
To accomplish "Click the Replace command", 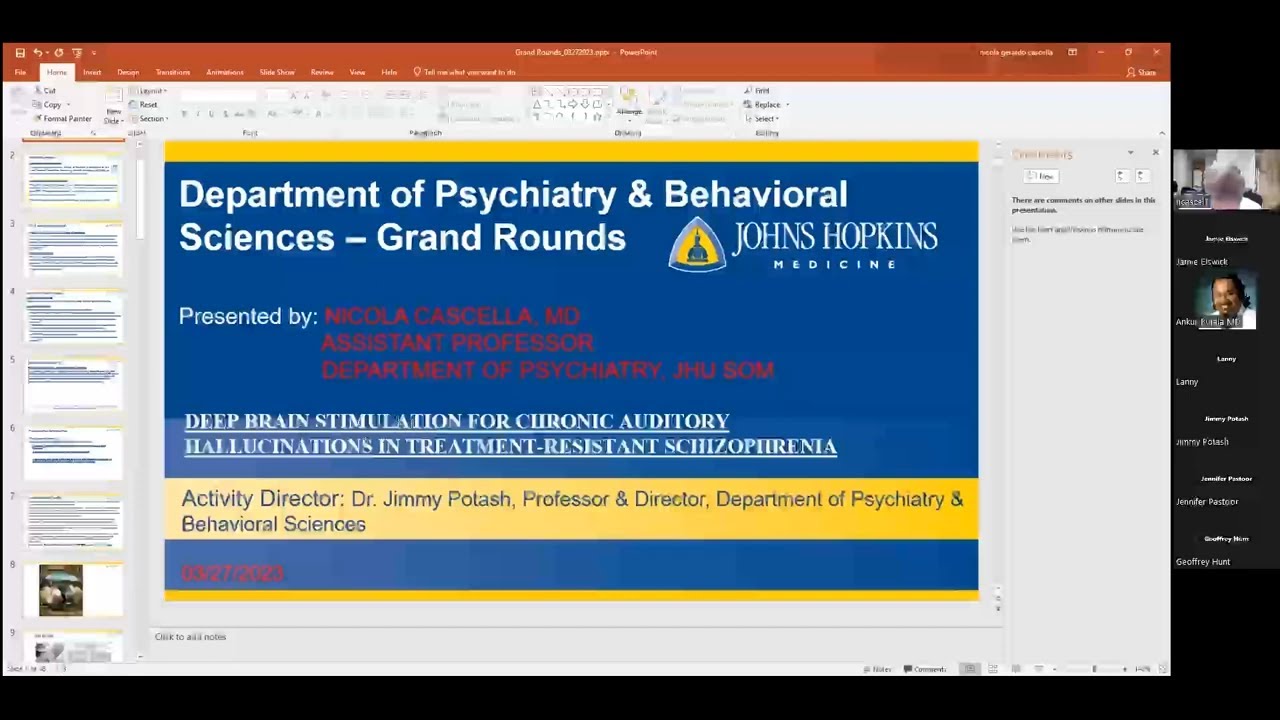I will click(763, 105).
